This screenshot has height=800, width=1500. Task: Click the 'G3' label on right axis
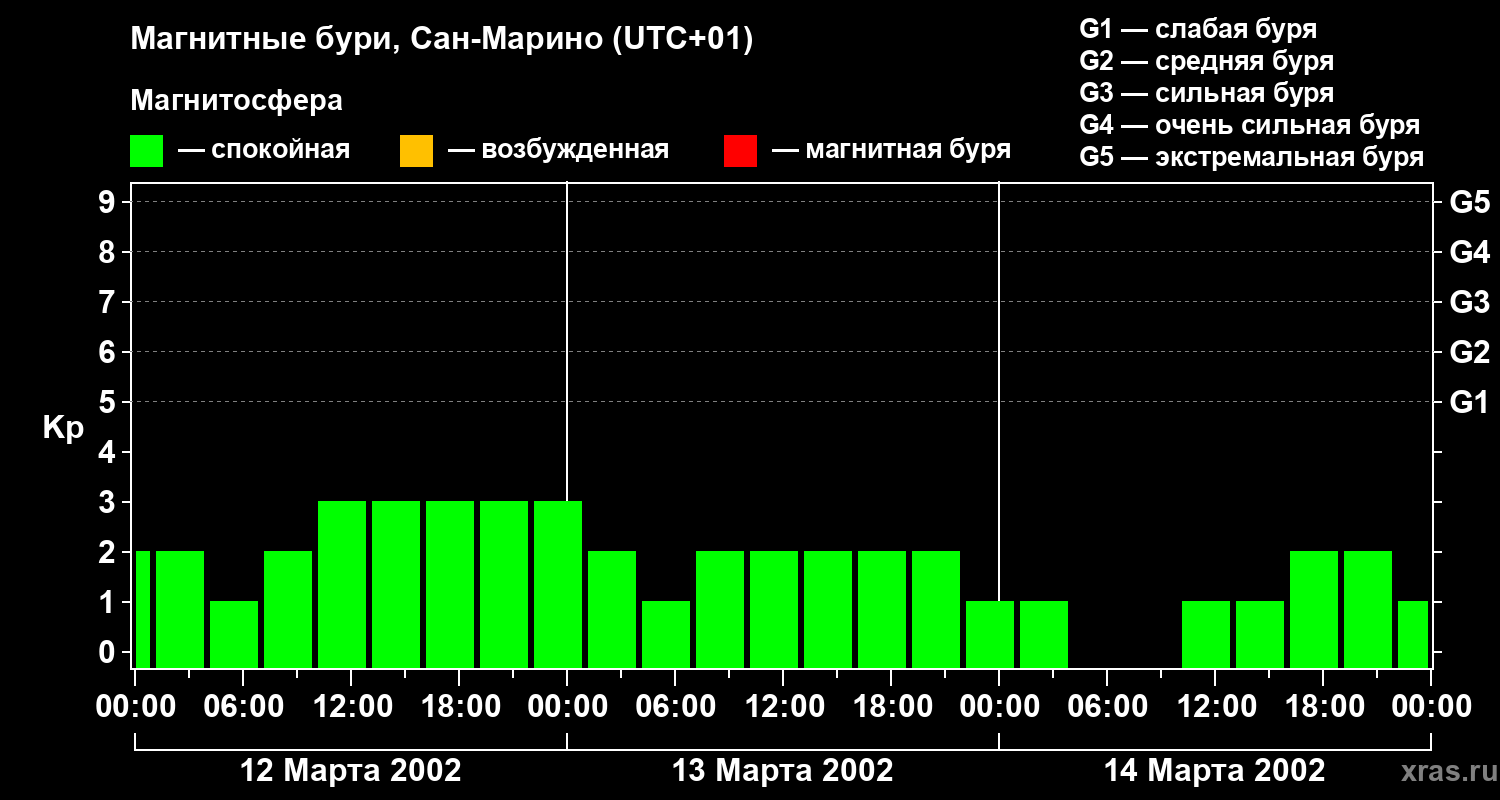point(1469,302)
